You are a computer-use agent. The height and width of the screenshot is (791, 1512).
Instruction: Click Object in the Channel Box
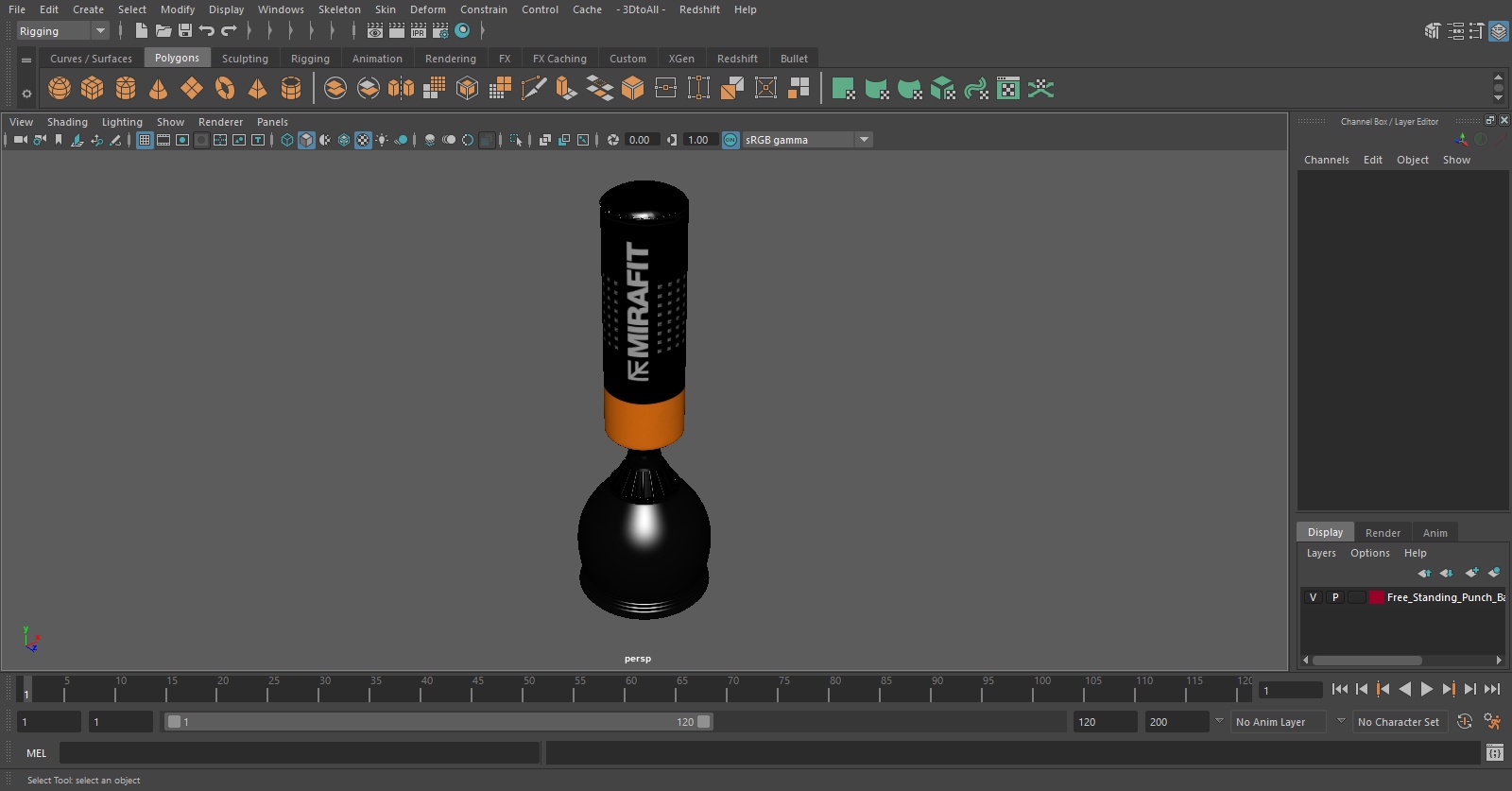click(x=1413, y=160)
